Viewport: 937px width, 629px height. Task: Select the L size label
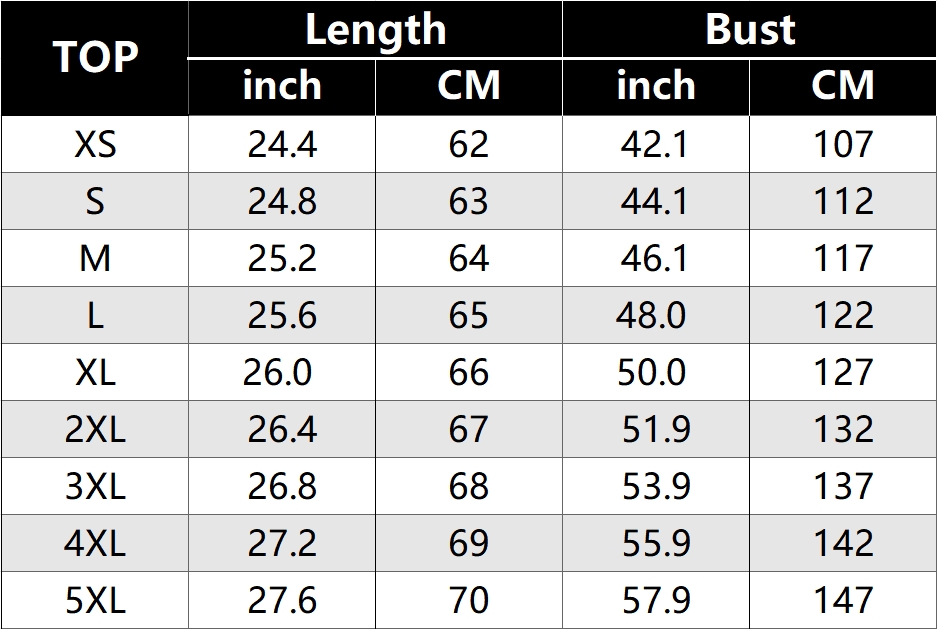[x=95, y=316]
